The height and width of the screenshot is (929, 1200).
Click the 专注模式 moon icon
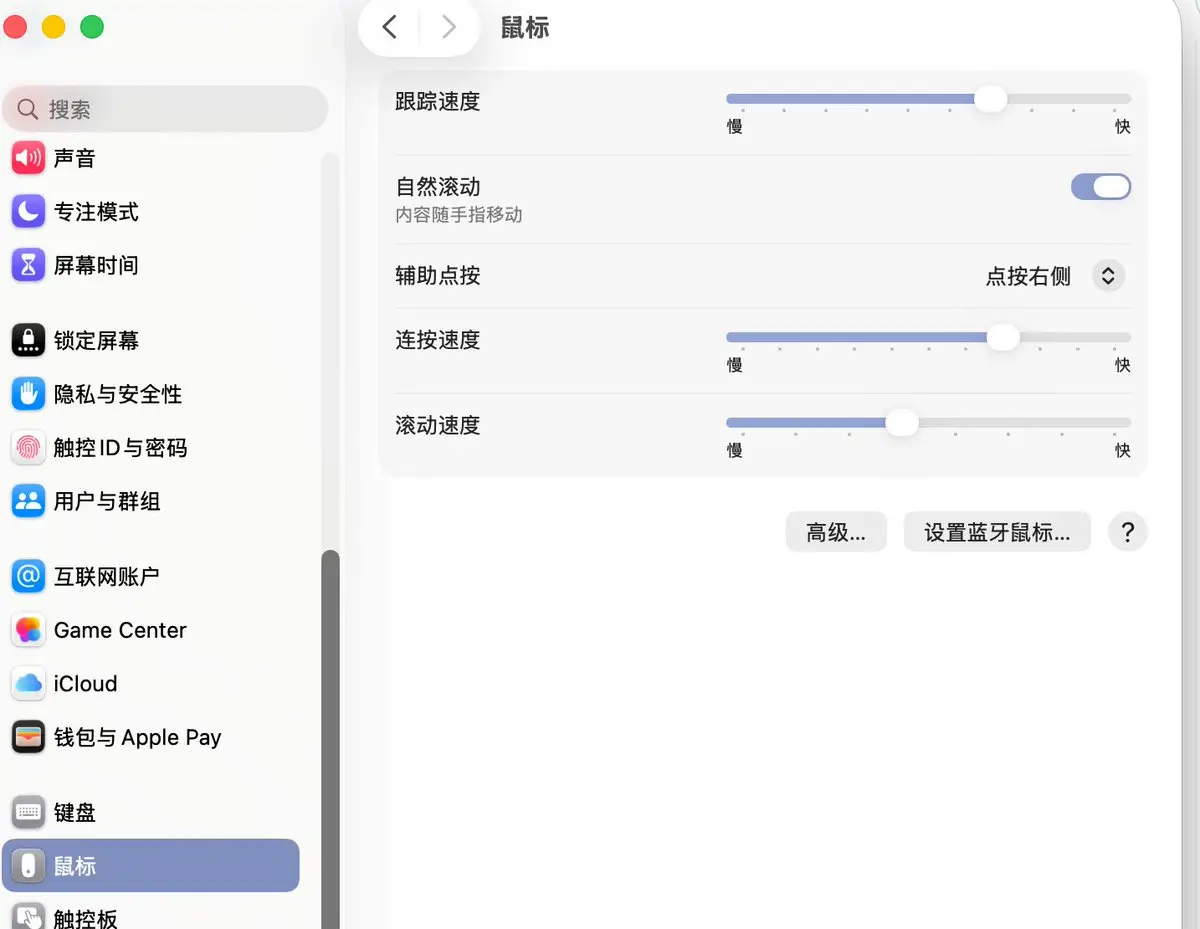28,212
